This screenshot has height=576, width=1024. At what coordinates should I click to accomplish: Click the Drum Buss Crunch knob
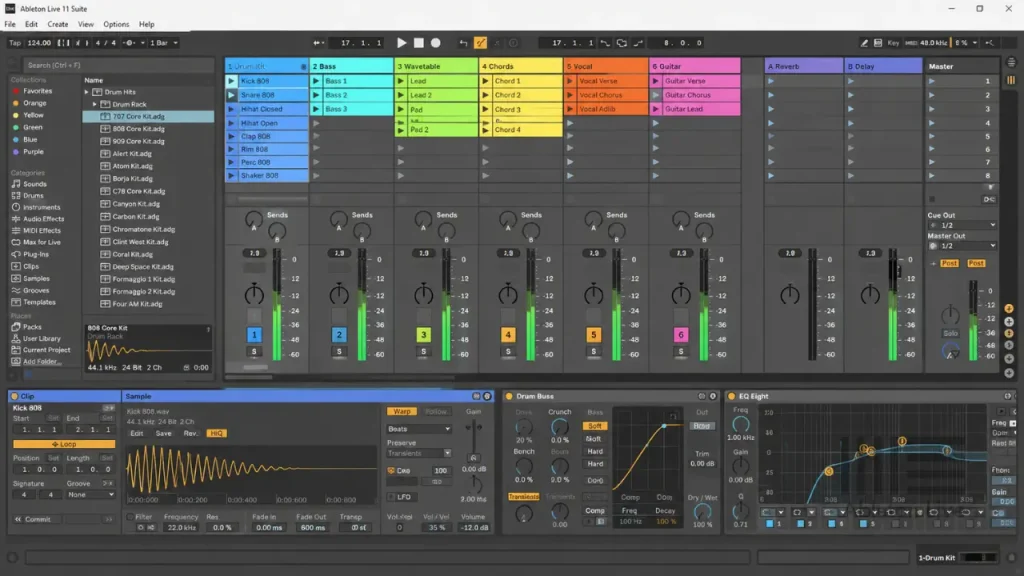pos(560,427)
